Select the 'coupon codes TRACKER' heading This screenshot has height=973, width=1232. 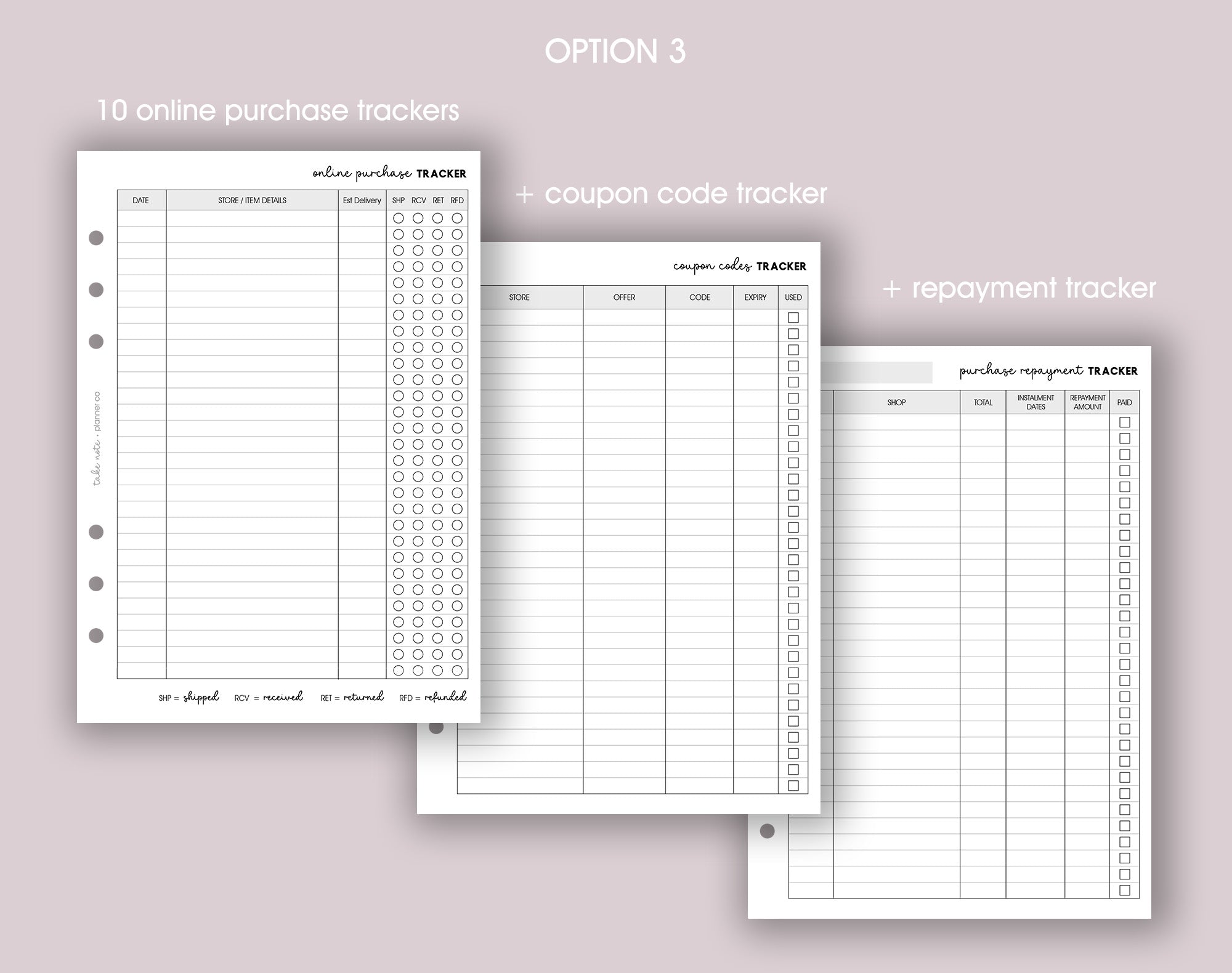[x=740, y=266]
